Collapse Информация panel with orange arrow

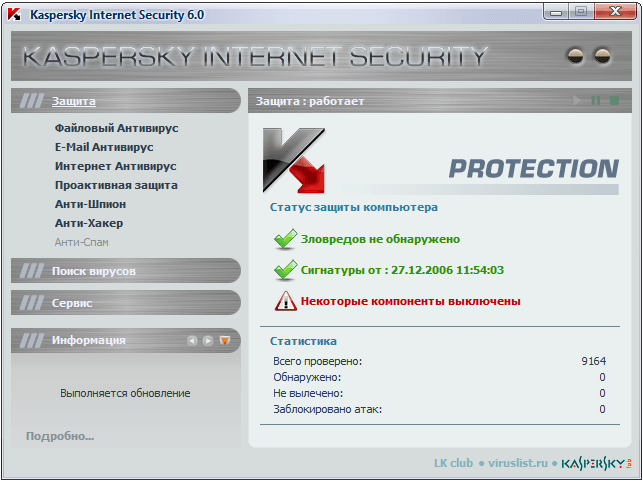coord(225,341)
